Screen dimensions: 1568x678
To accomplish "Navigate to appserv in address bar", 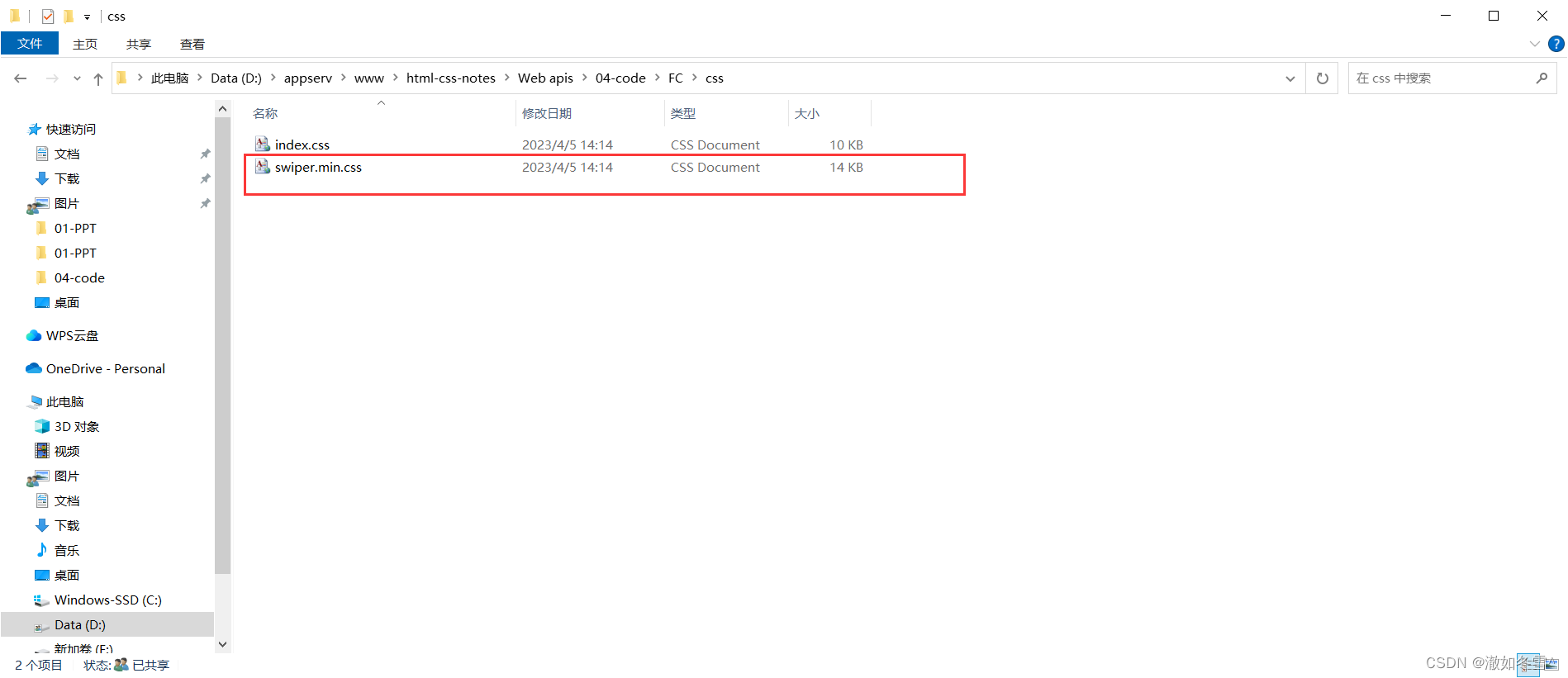I will point(308,78).
